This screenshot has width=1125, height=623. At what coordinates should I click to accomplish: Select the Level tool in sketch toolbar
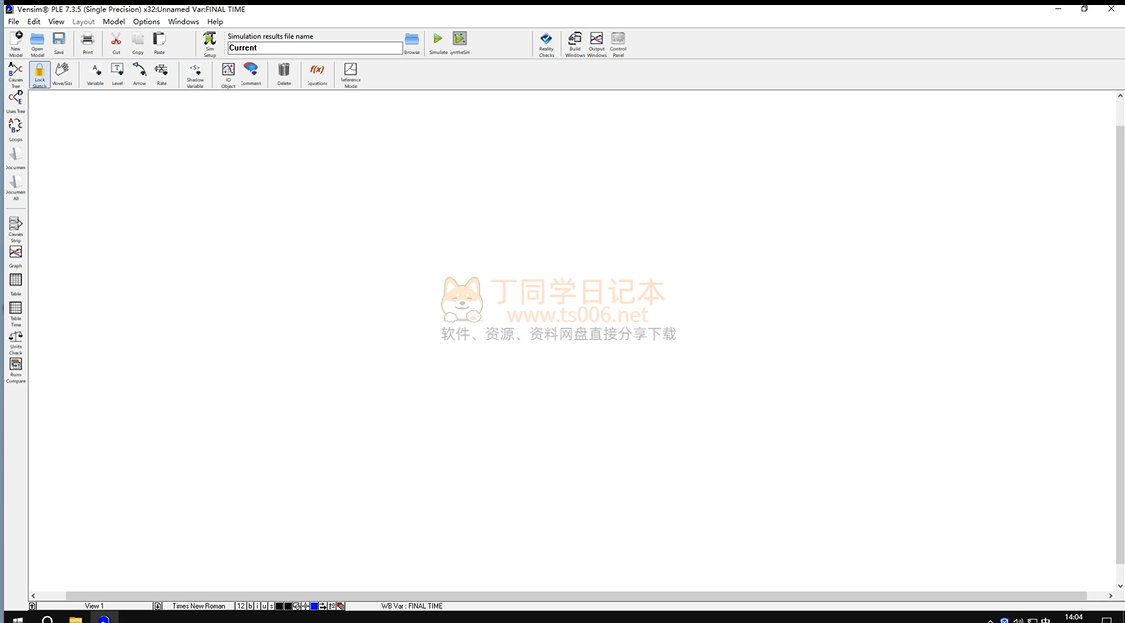[x=117, y=73]
